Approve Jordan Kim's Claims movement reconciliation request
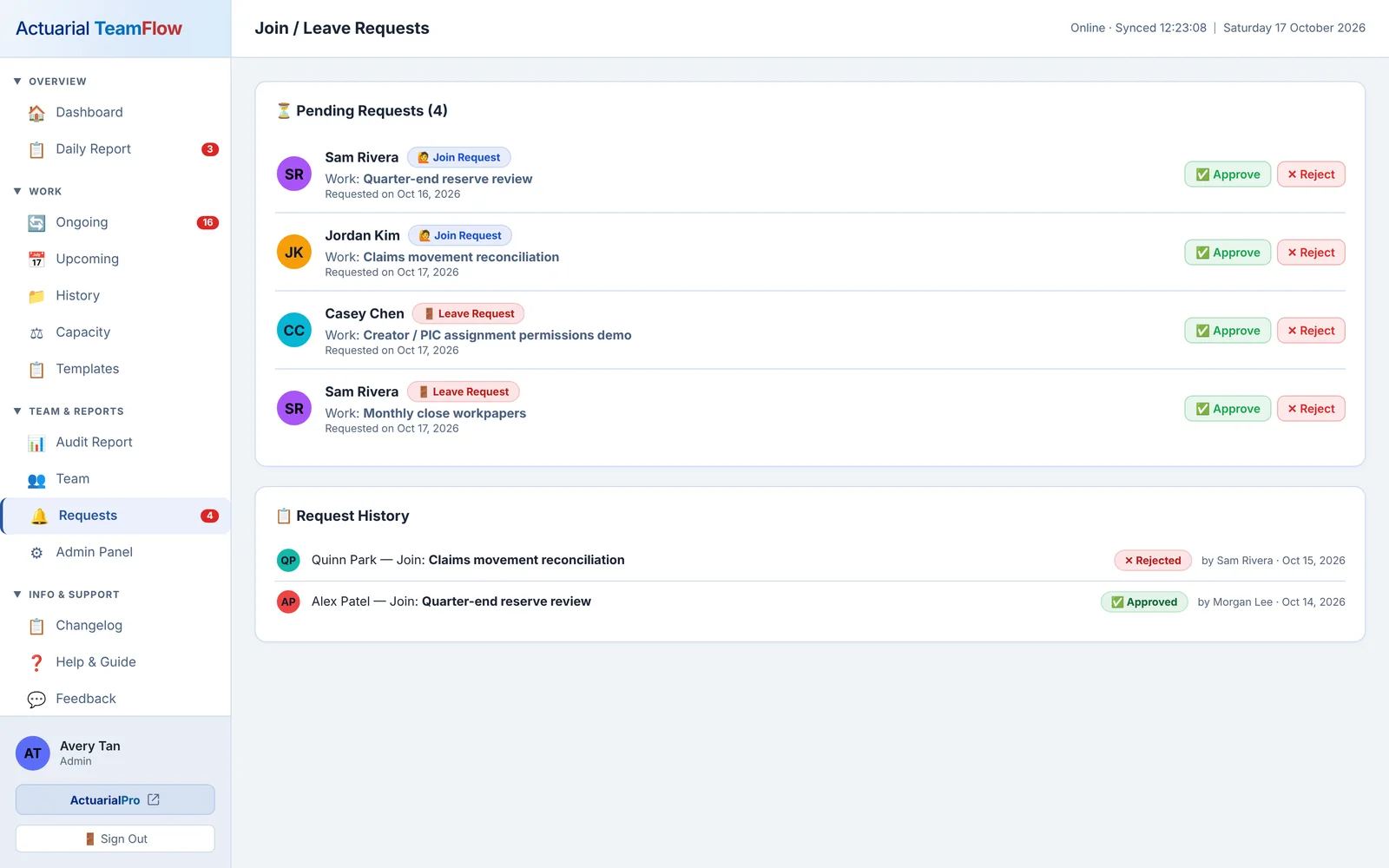The width and height of the screenshot is (1389, 868). pos(1228,253)
